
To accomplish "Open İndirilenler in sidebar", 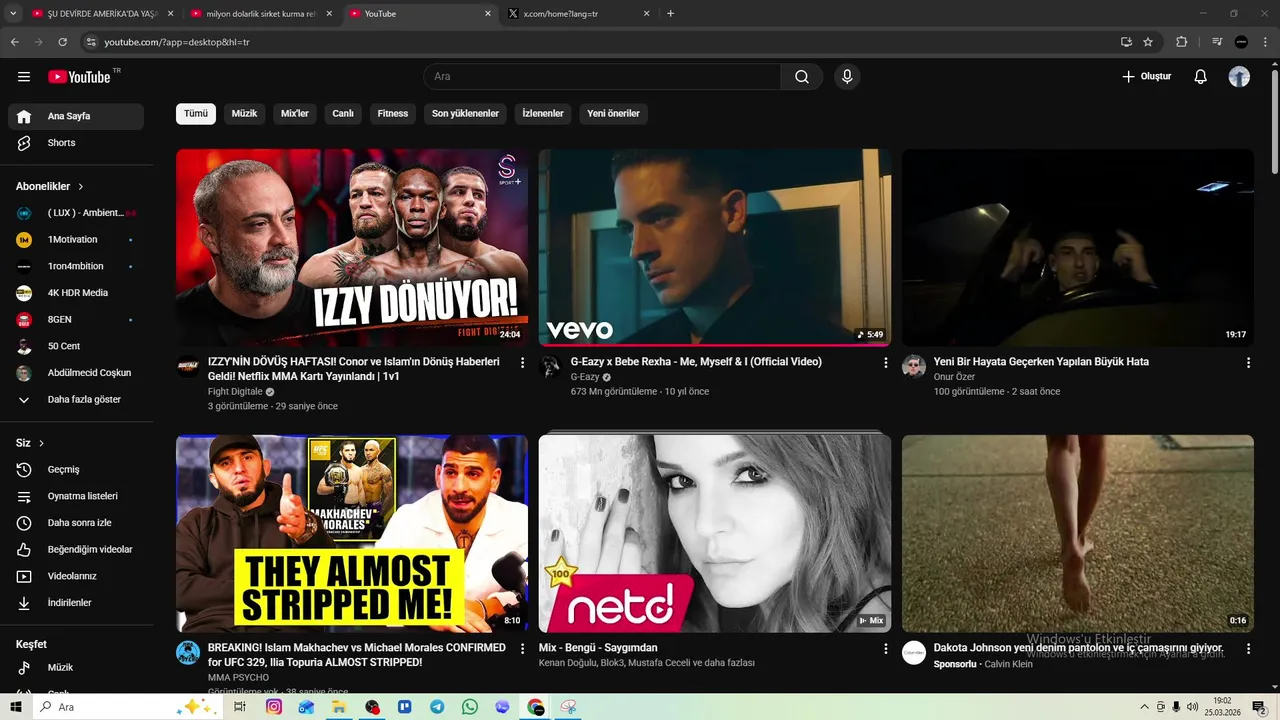I will tap(76, 603).
